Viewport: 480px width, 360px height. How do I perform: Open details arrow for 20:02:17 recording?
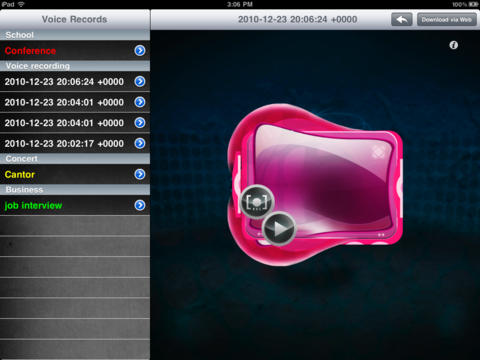coord(140,143)
